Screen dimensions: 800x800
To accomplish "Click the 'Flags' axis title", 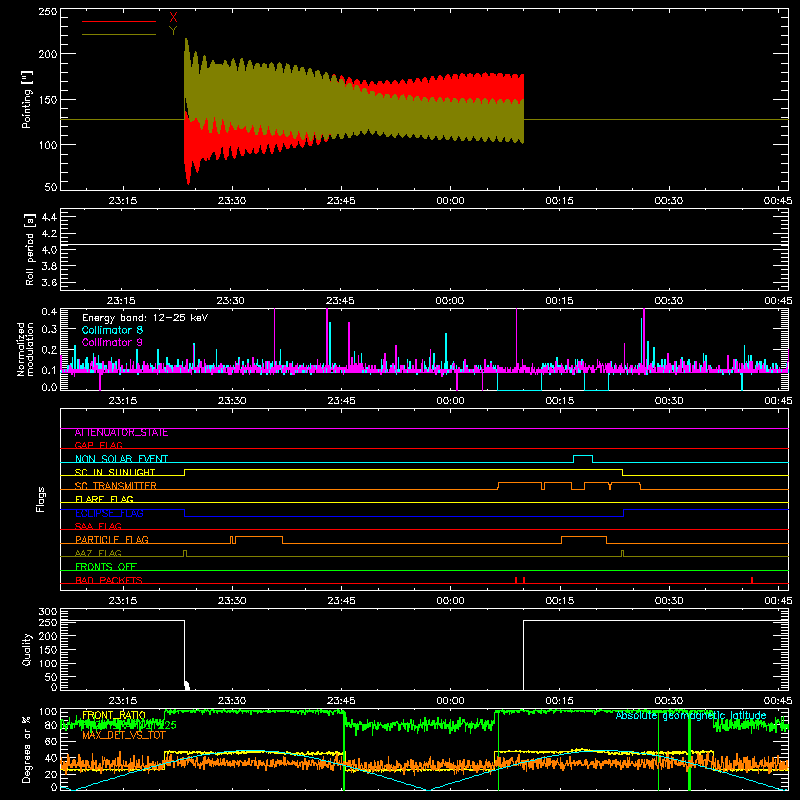I will (x=40, y=499).
